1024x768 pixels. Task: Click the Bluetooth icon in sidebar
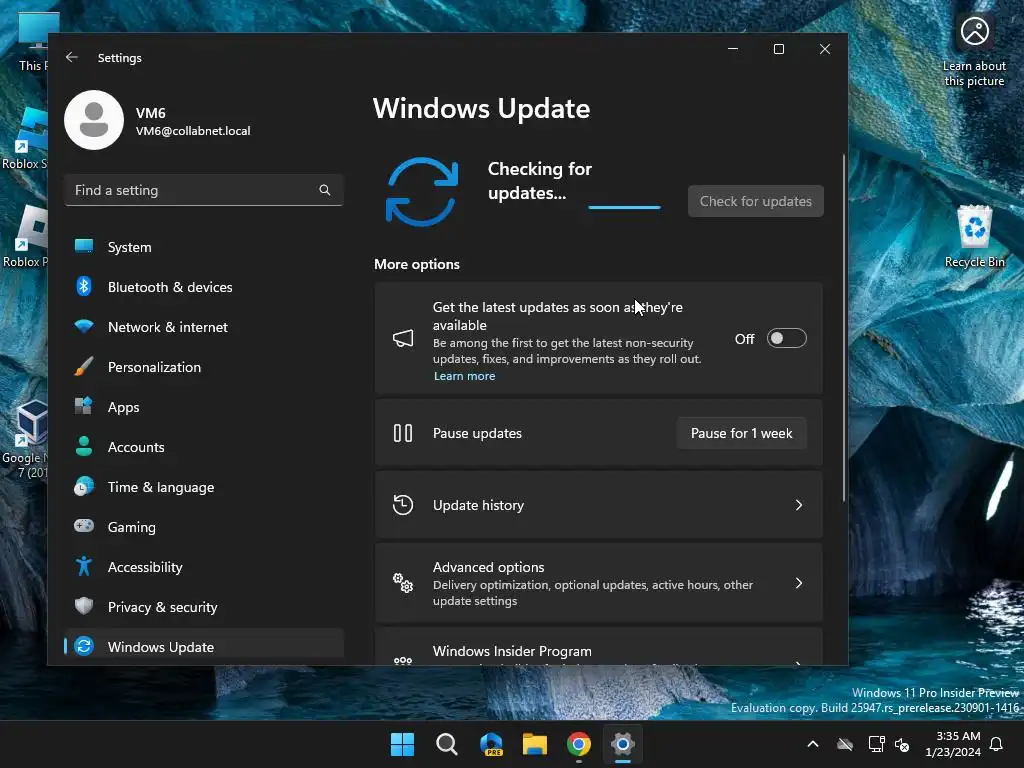[84, 286]
